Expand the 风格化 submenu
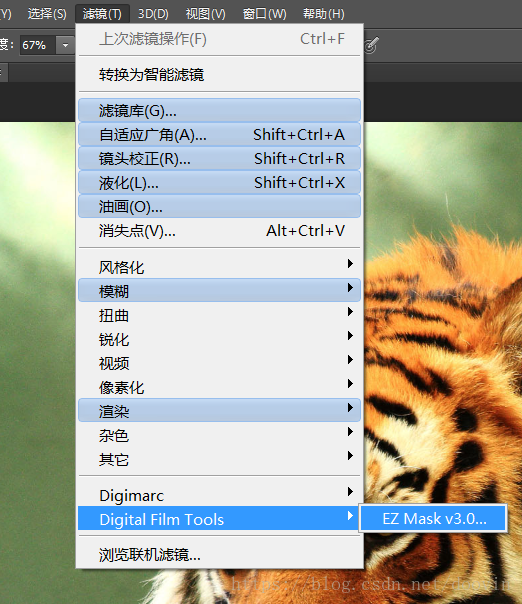This screenshot has width=522, height=604. point(220,267)
